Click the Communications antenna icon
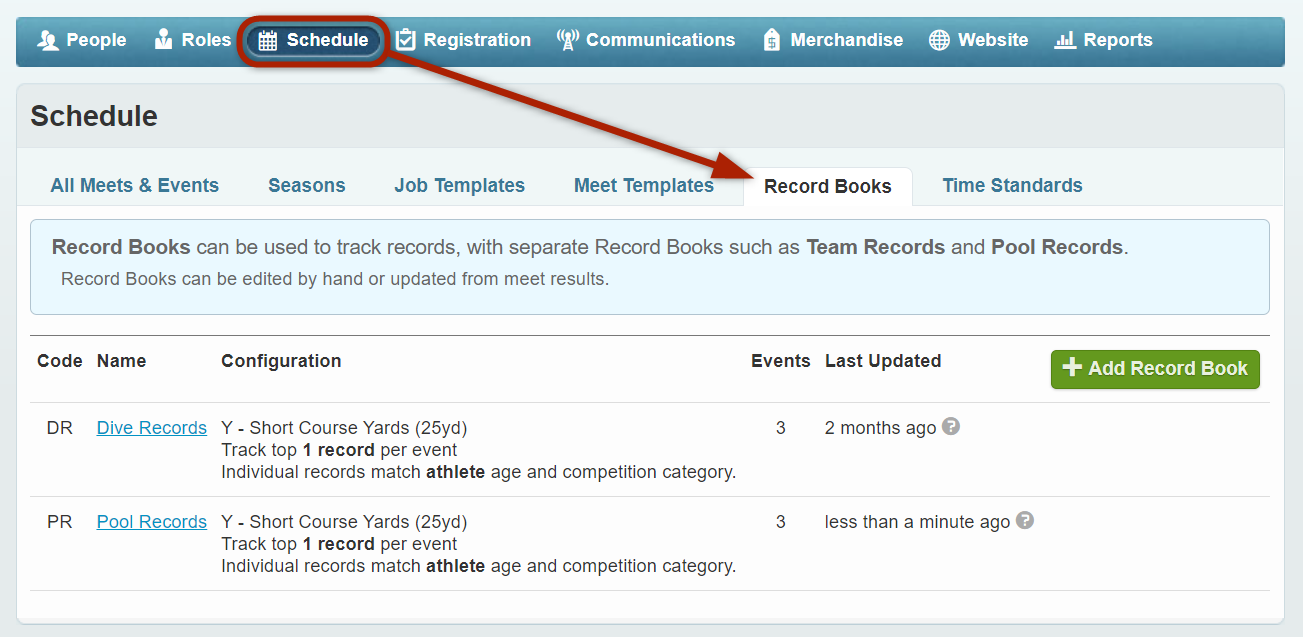Screen dimensions: 1303x637 tap(568, 41)
